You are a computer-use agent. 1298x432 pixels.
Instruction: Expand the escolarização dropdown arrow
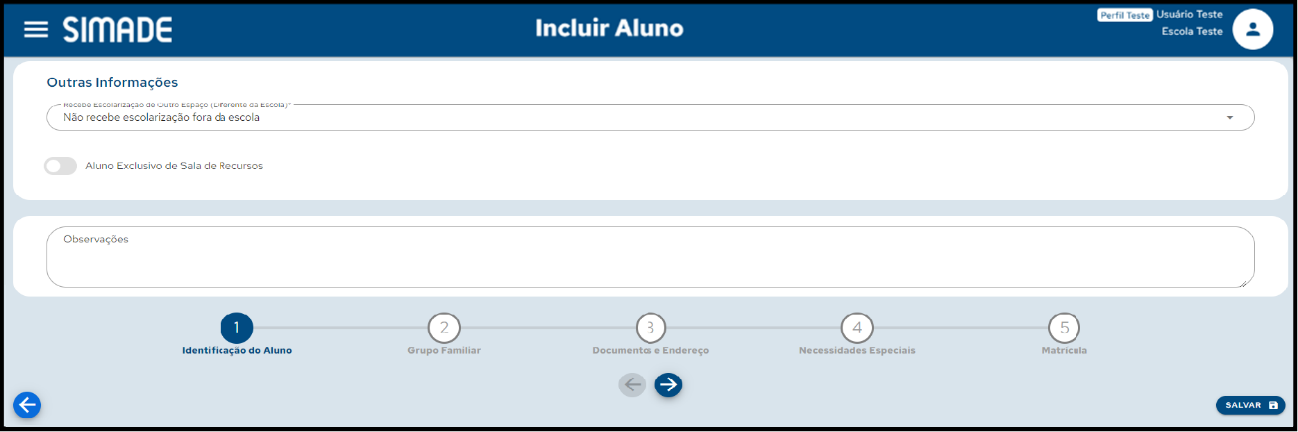pyautogui.click(x=1229, y=118)
